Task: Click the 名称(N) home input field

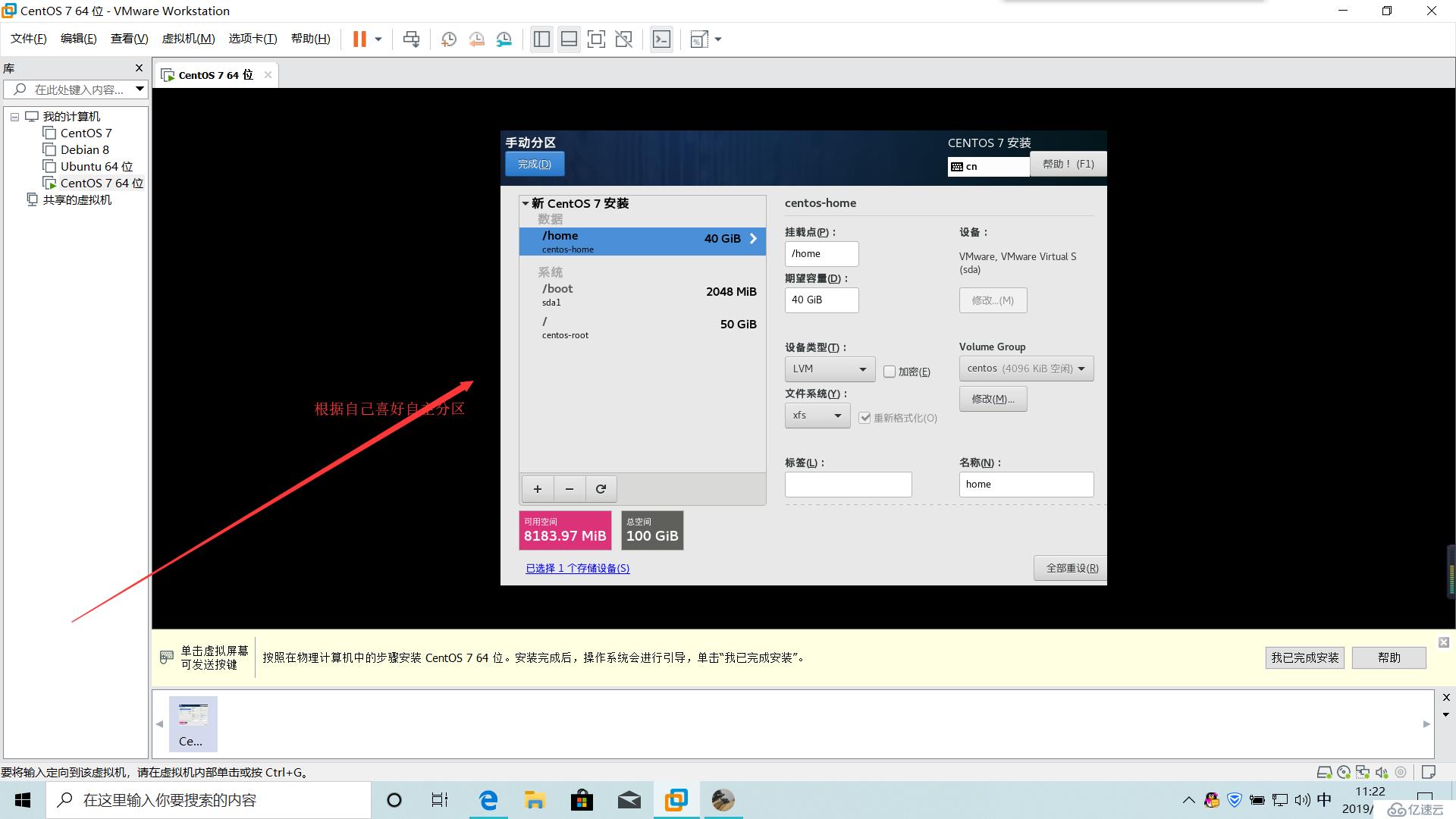Action: pos(1026,485)
